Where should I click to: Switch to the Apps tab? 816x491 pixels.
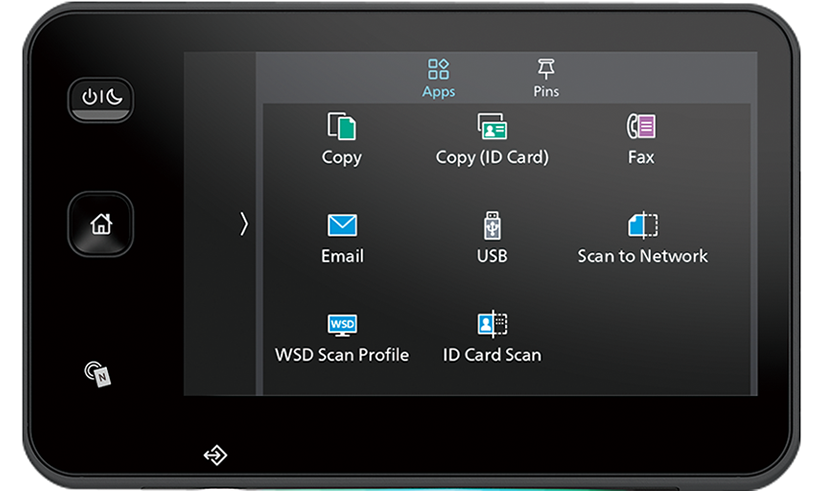coord(438,78)
